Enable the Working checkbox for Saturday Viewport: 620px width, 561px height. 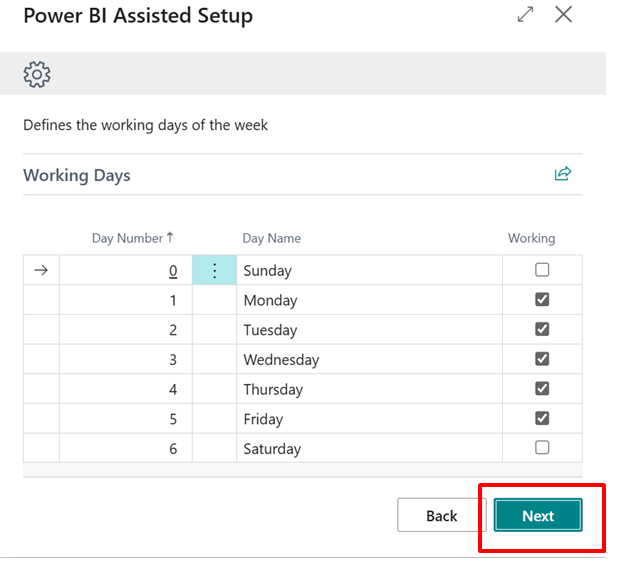542,448
